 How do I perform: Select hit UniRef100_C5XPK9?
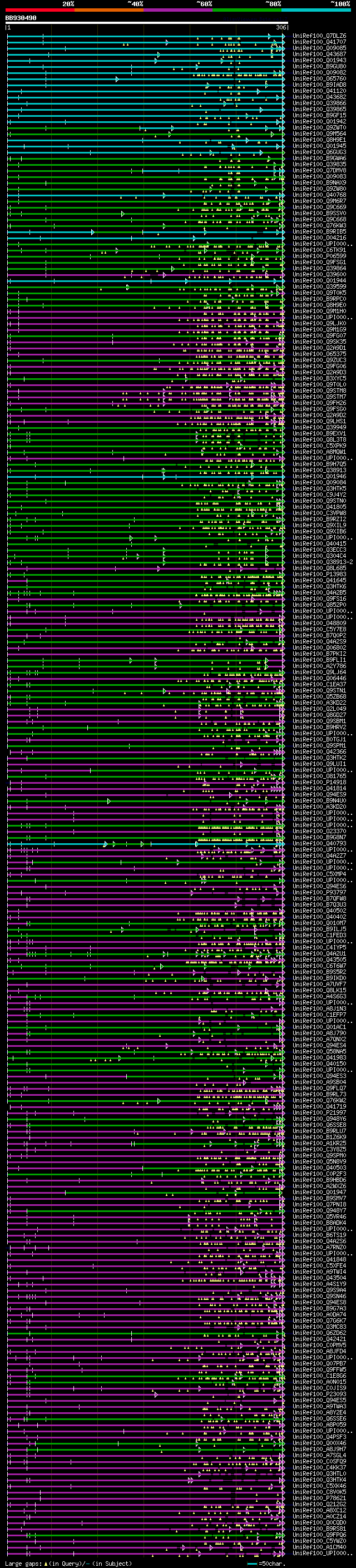[319, 446]
